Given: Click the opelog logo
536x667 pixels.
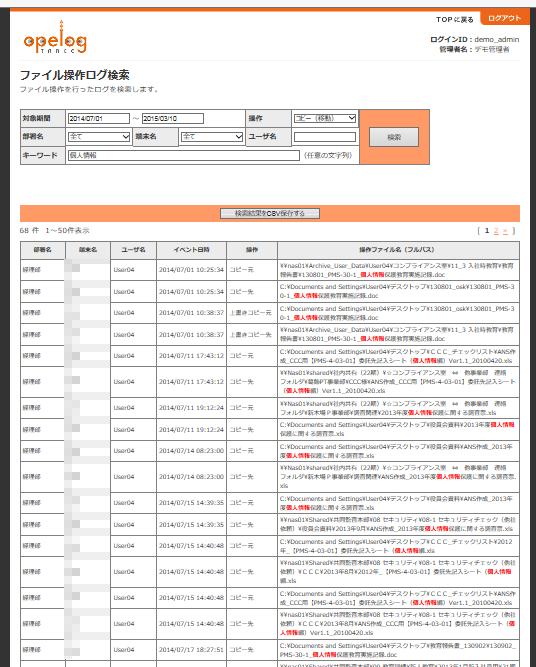Looking at the screenshot, I should click(x=55, y=37).
